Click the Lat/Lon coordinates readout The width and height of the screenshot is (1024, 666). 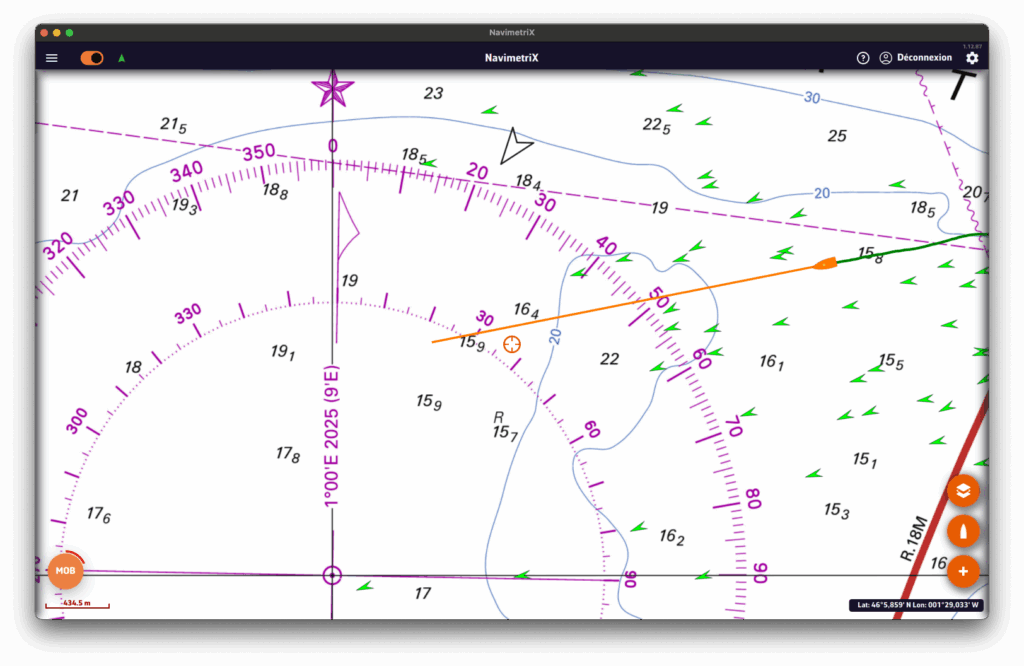coord(915,605)
